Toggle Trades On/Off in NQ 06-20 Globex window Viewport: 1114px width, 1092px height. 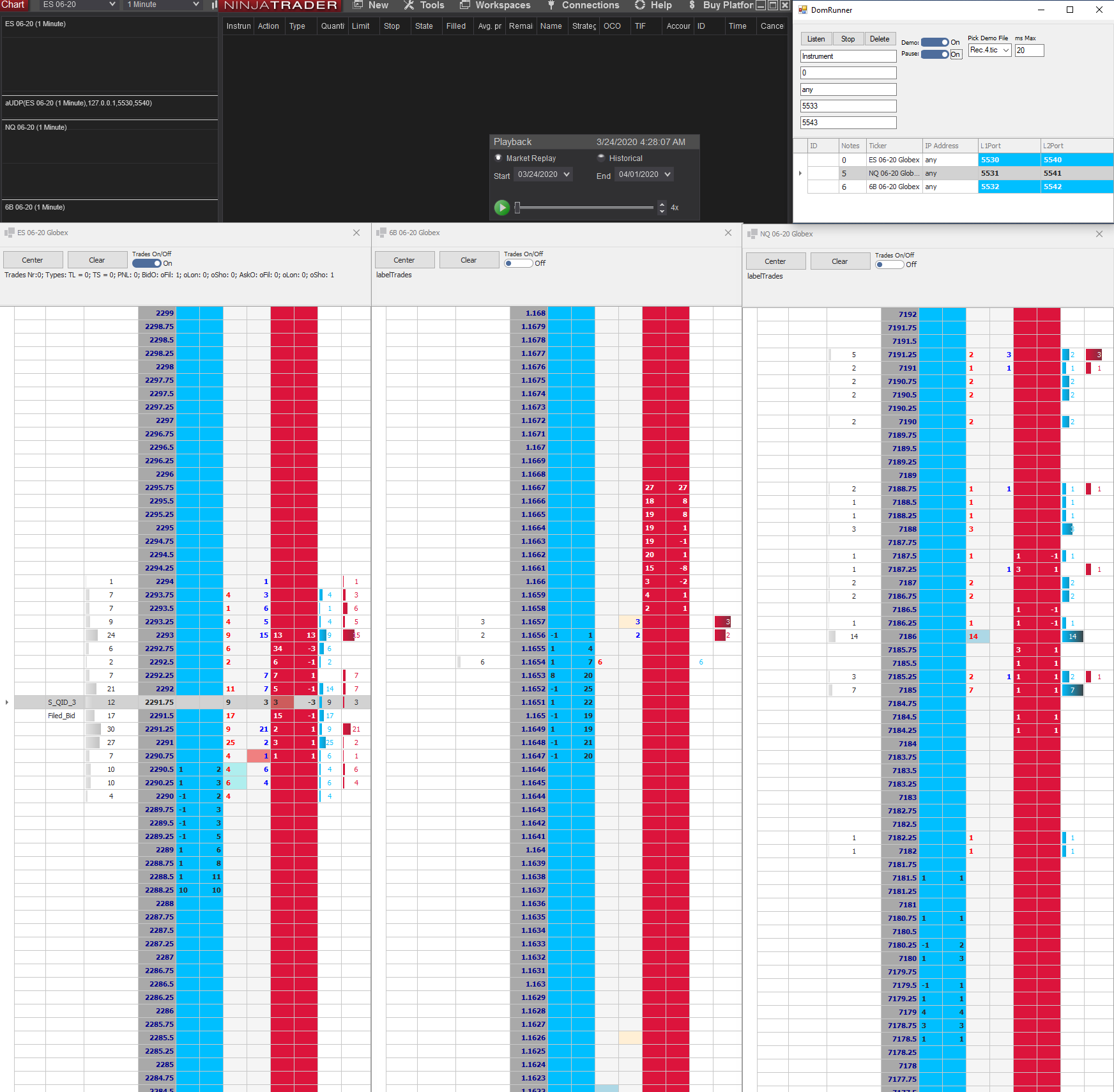click(x=889, y=265)
